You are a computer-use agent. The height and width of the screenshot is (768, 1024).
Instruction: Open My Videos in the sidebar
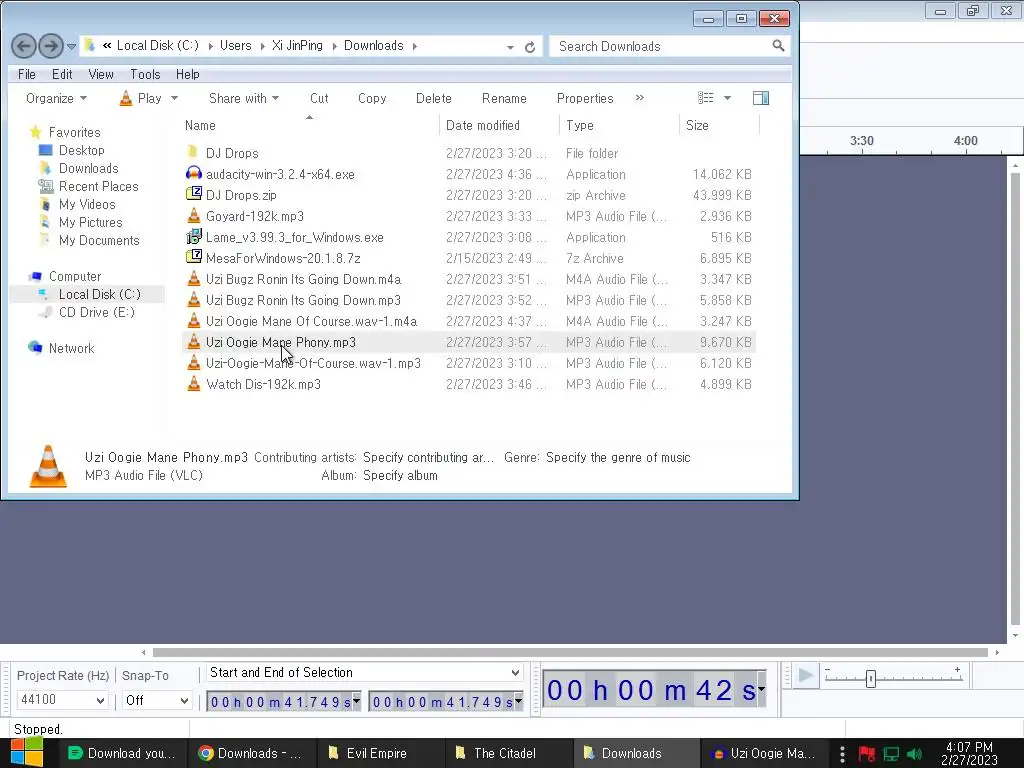[87, 204]
